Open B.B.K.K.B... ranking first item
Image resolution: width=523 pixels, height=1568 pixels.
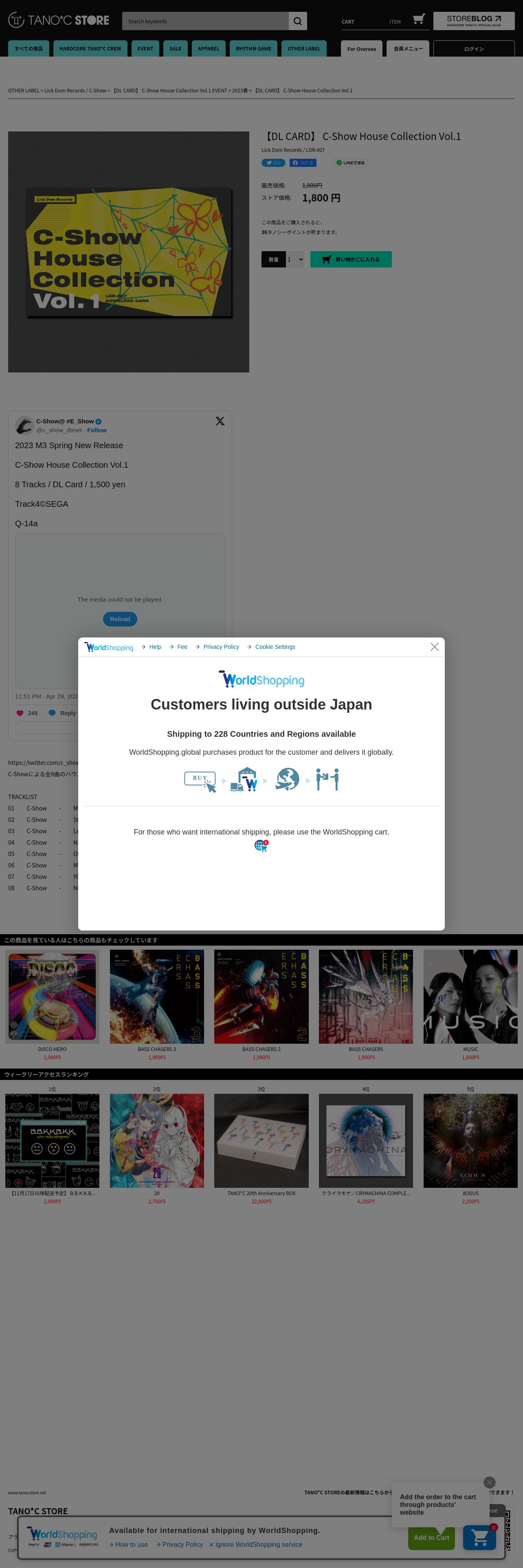(x=53, y=1141)
